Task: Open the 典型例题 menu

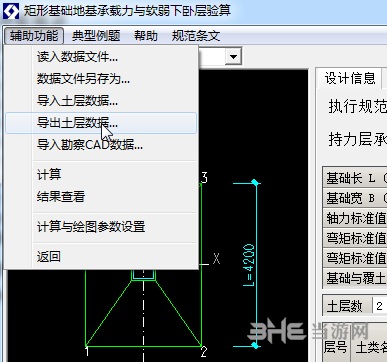Action: [x=96, y=35]
